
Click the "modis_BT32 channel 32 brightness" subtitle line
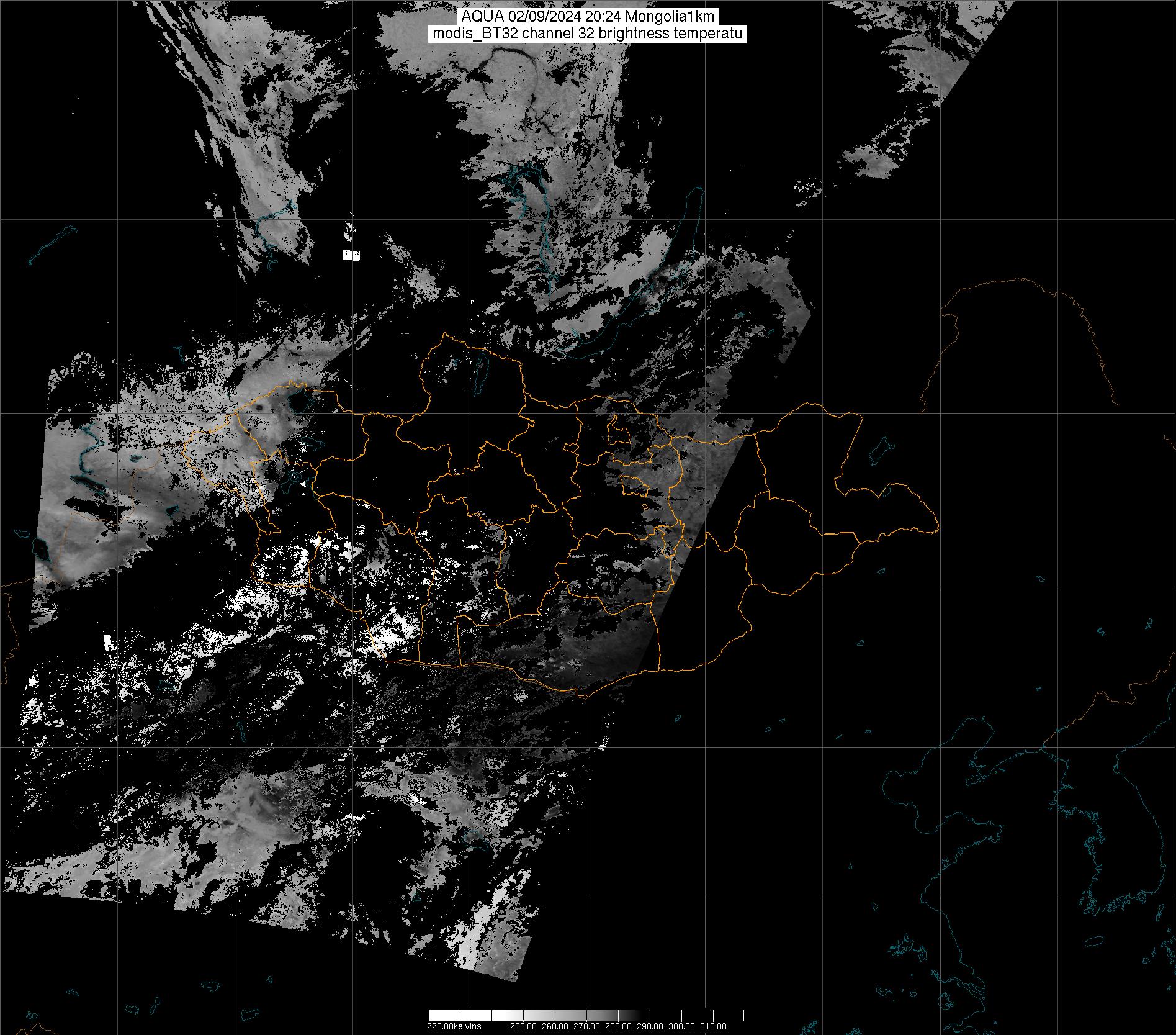588,34
